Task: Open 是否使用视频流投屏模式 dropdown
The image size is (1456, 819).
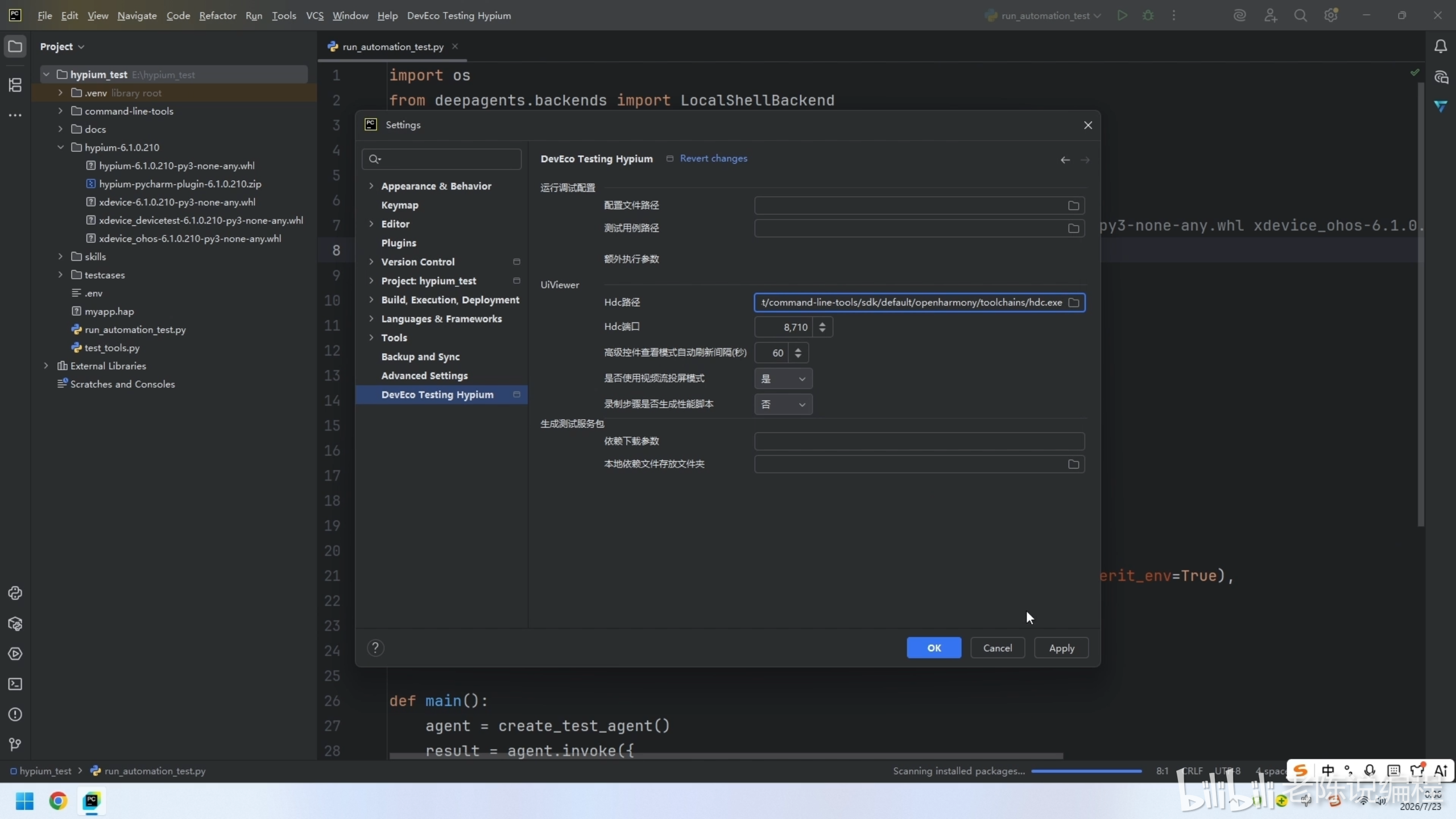Action: pos(783,379)
